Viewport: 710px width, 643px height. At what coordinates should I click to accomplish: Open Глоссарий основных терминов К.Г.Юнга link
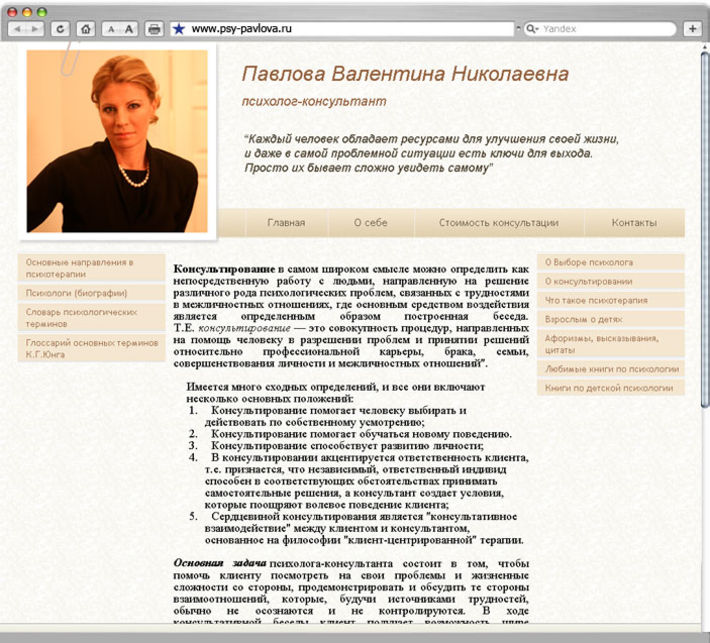point(91,348)
